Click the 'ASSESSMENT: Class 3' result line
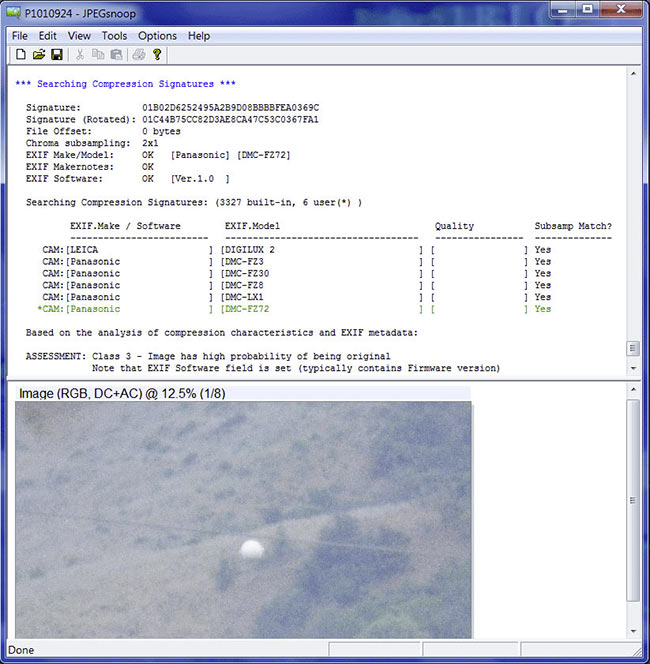 click(208, 357)
